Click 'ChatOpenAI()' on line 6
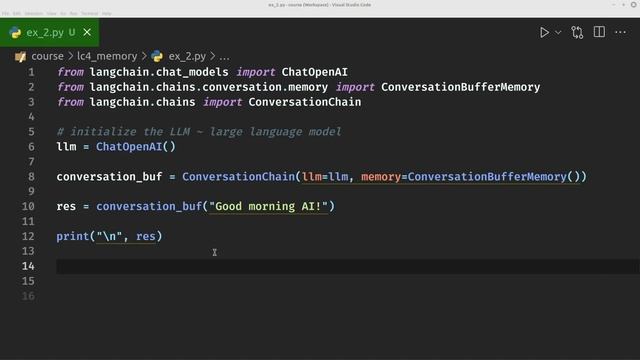The width and height of the screenshot is (640, 360). [136, 147]
